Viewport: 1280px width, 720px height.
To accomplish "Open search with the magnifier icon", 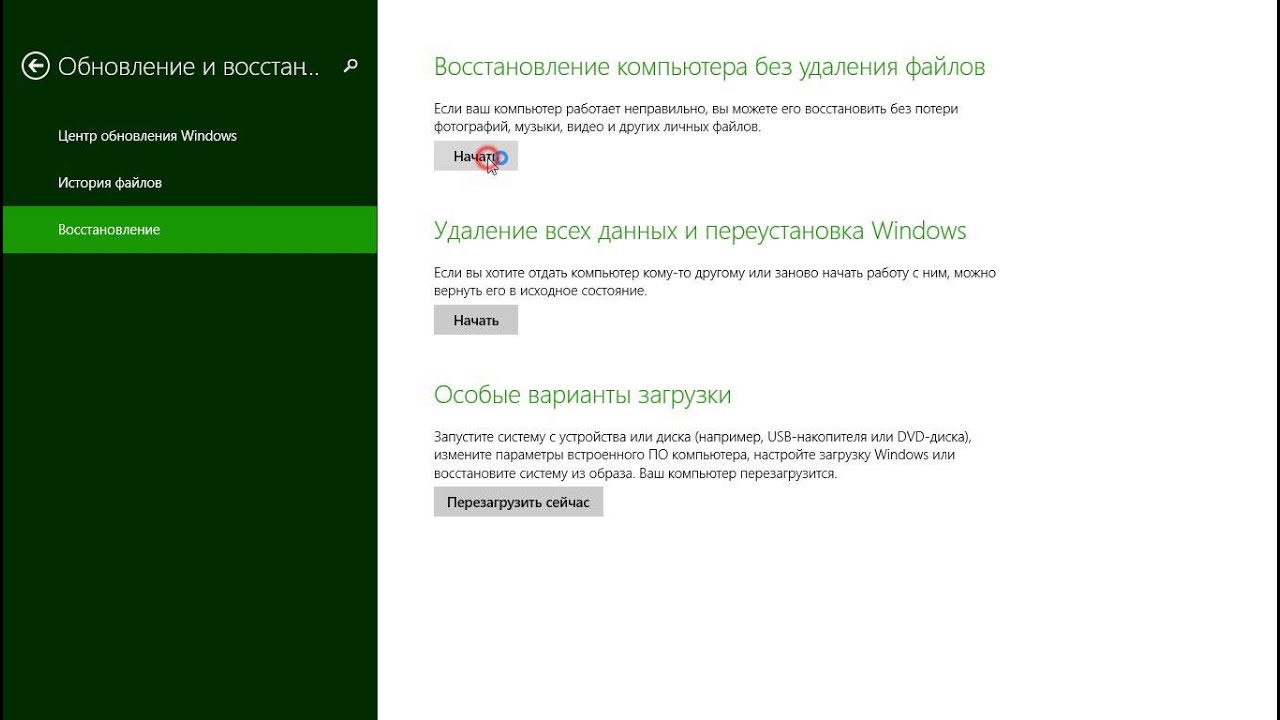I will click(350, 66).
